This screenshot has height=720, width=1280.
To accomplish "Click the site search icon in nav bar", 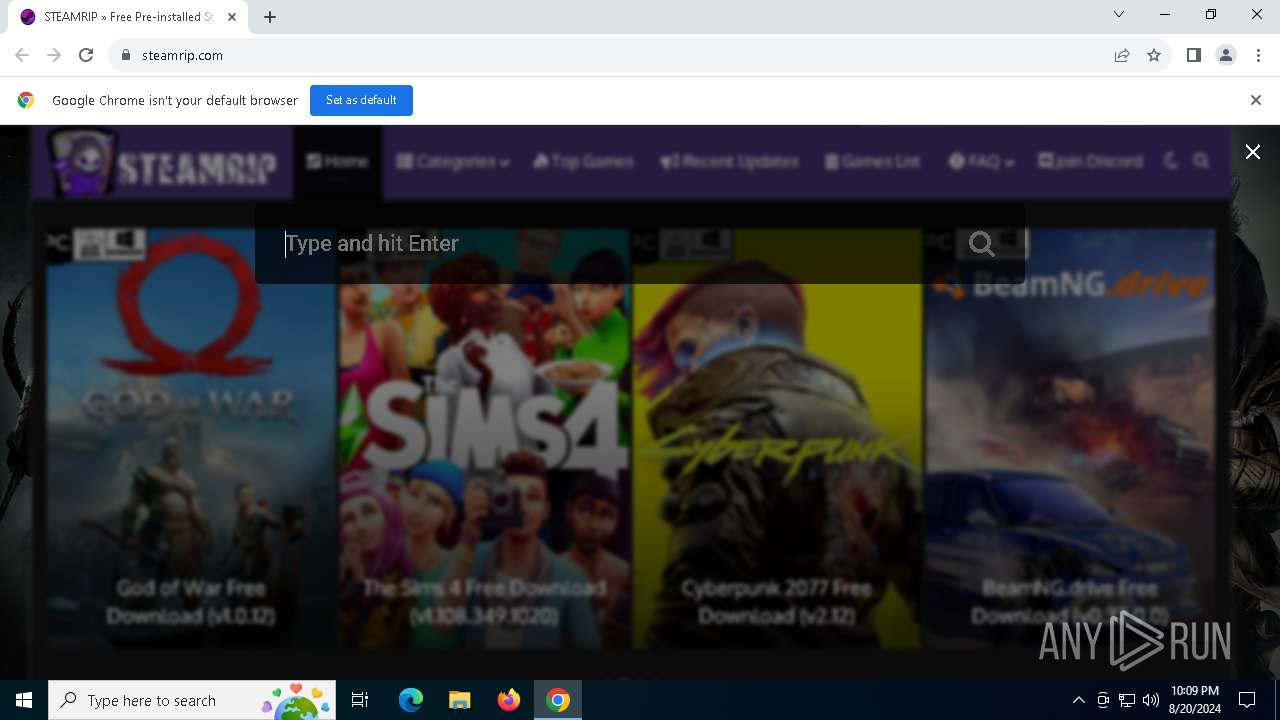I will click(1202, 161).
